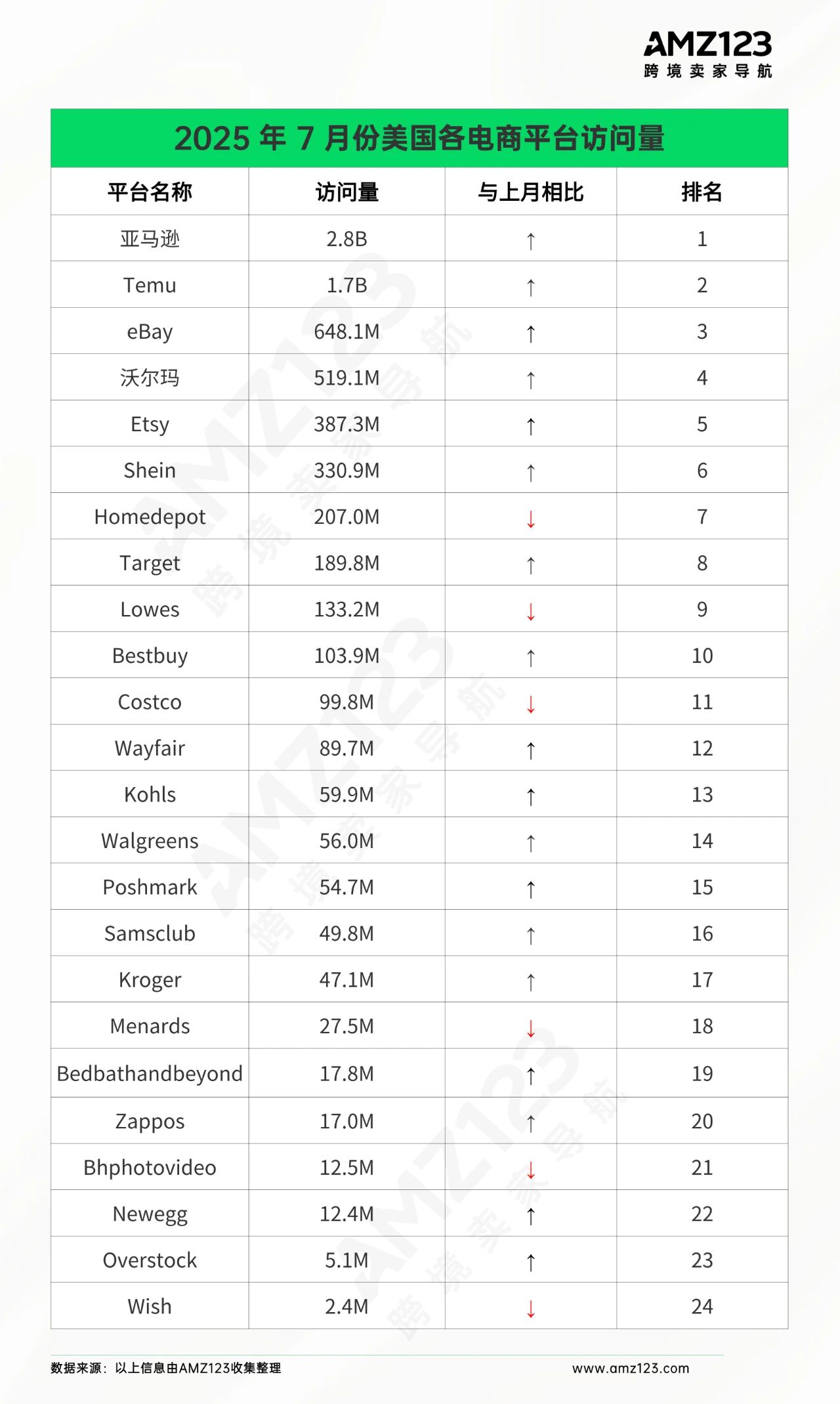840x1404 pixels.
Task: Select the eBay visits cell 648.1M
Action: (x=346, y=331)
